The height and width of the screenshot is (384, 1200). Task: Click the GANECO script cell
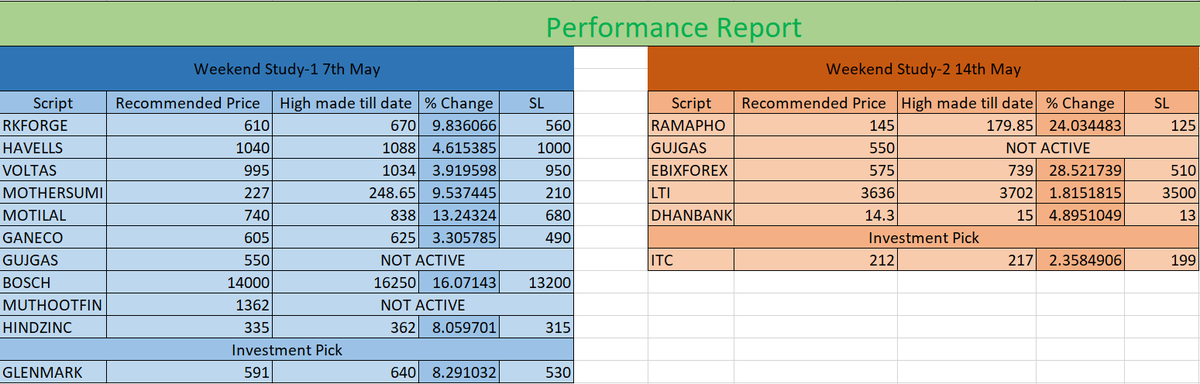click(x=52, y=238)
